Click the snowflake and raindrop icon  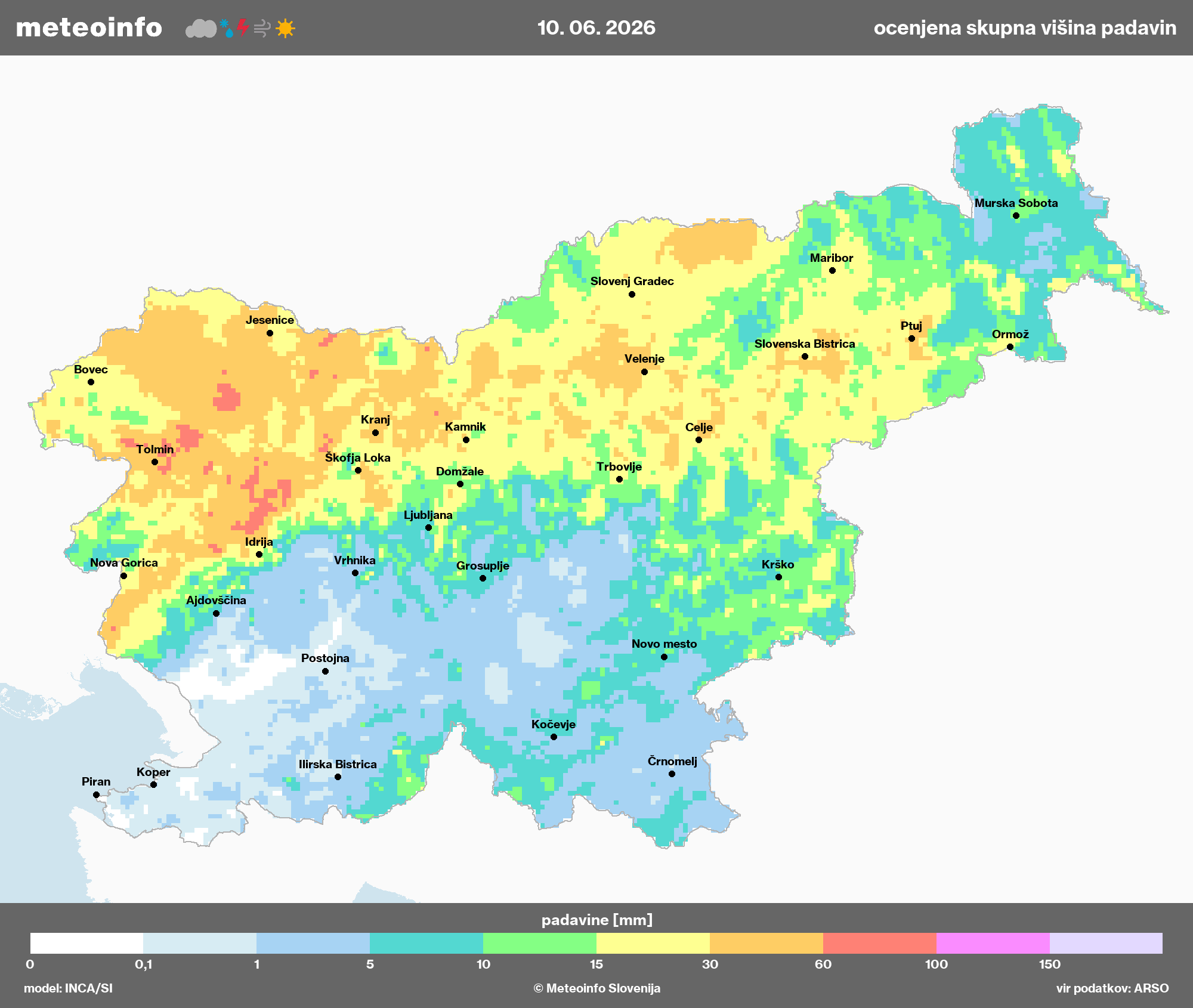[x=226, y=28]
